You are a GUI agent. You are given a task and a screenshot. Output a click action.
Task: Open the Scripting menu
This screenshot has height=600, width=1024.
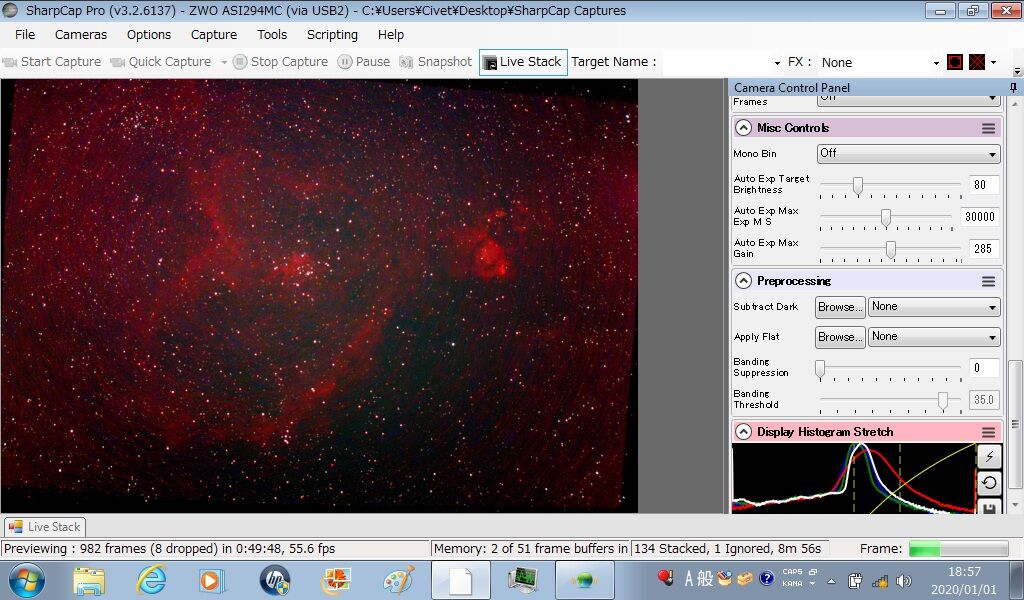point(332,35)
